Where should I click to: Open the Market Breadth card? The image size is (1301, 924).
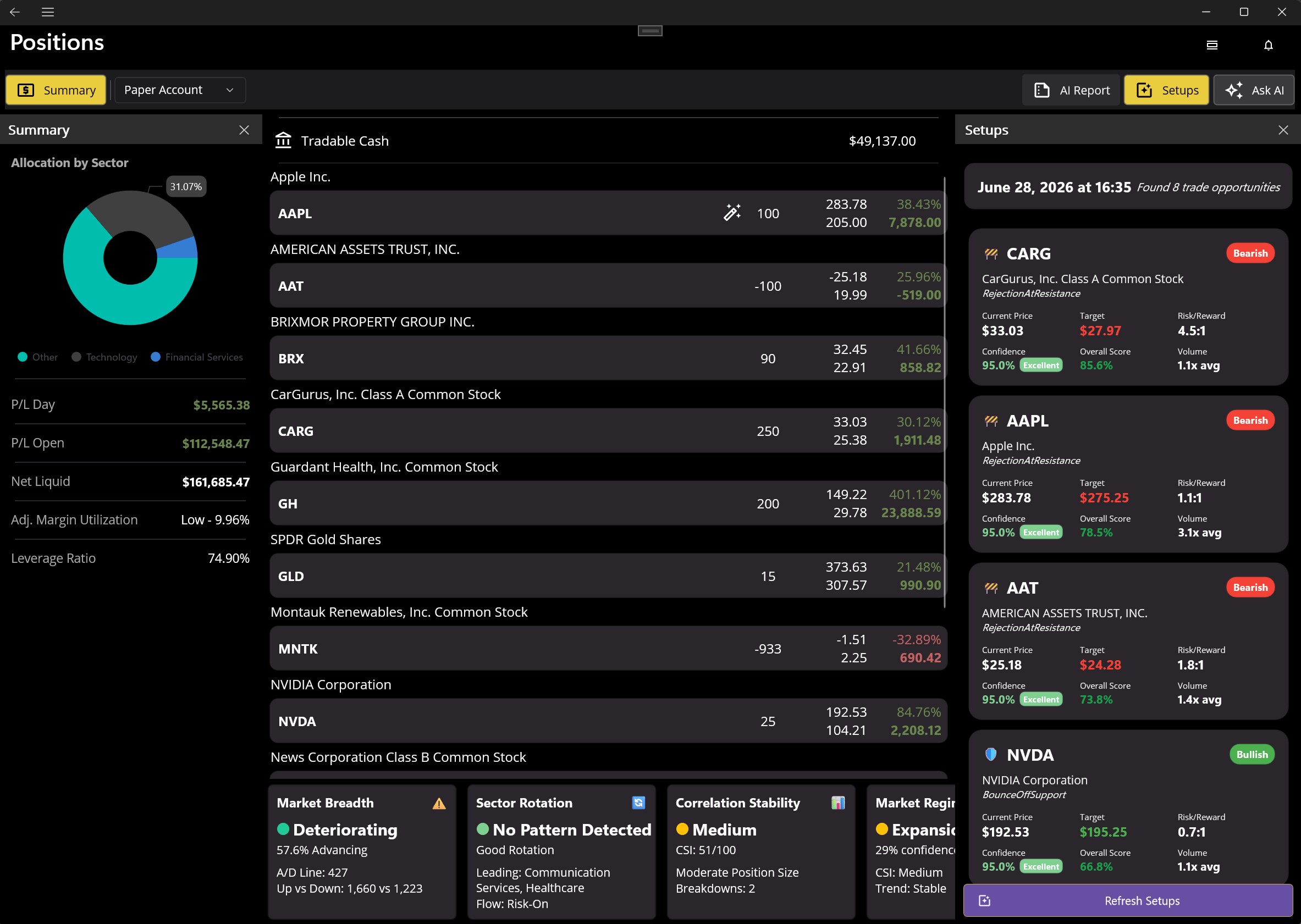click(x=362, y=852)
